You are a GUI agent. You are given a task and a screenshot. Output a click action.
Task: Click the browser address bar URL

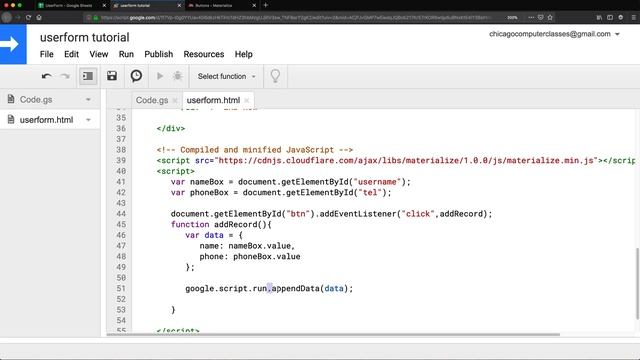pos(294,18)
